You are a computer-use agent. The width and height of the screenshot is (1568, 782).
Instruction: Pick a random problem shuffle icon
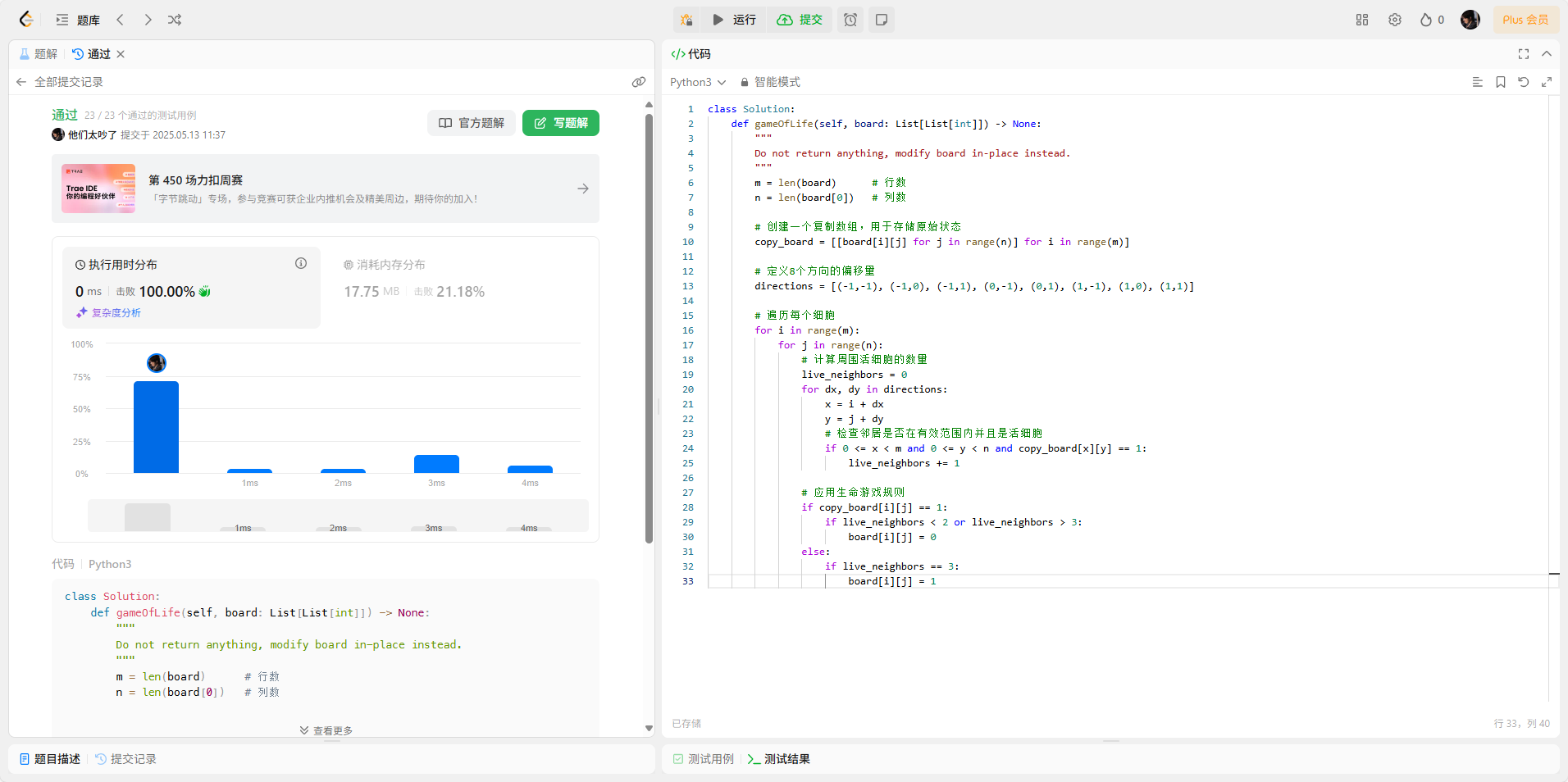(175, 20)
